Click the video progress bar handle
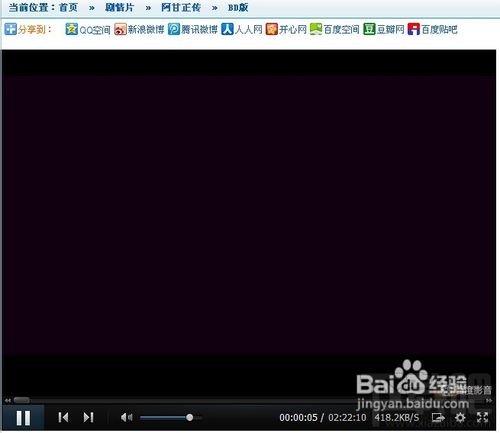500x433 pixels. 21,400
